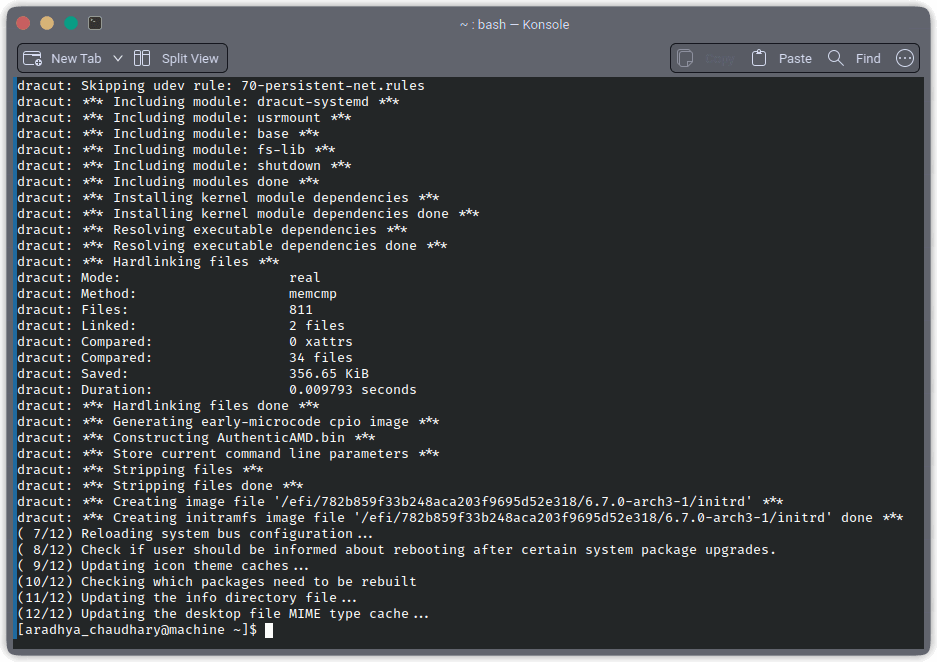Screen dimensions: 937x662
Task: Click 'Stripping files done' line
Action: [160, 486]
